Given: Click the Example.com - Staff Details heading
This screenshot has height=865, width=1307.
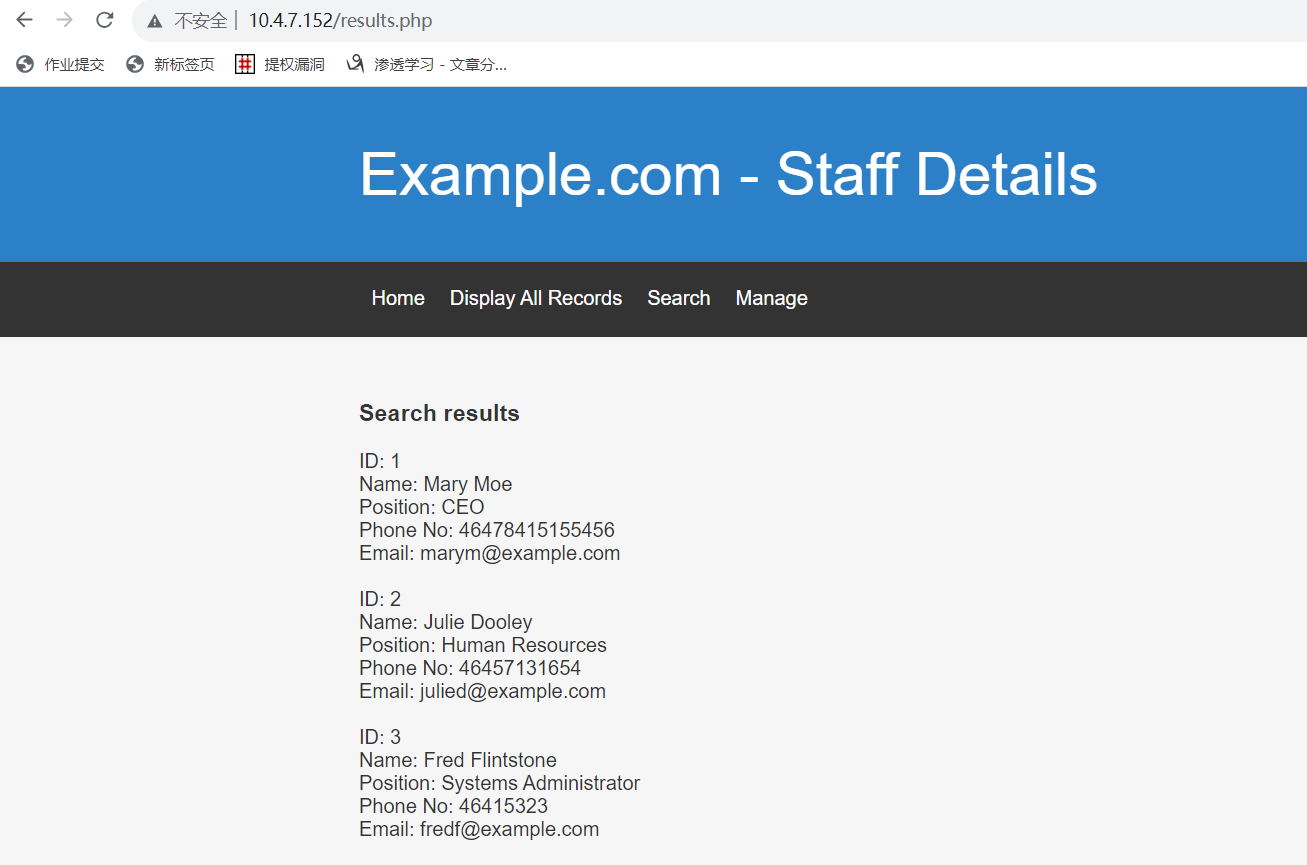Looking at the screenshot, I should pyautogui.click(x=728, y=174).
